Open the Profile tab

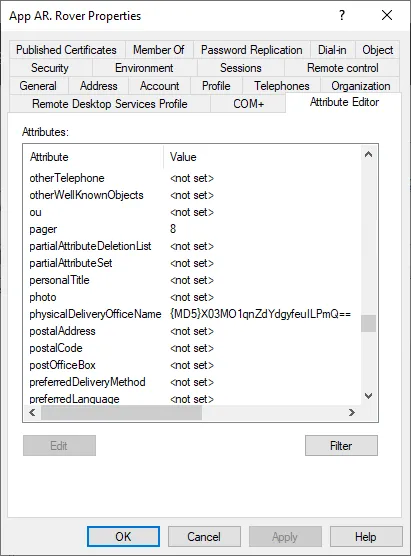pos(216,86)
